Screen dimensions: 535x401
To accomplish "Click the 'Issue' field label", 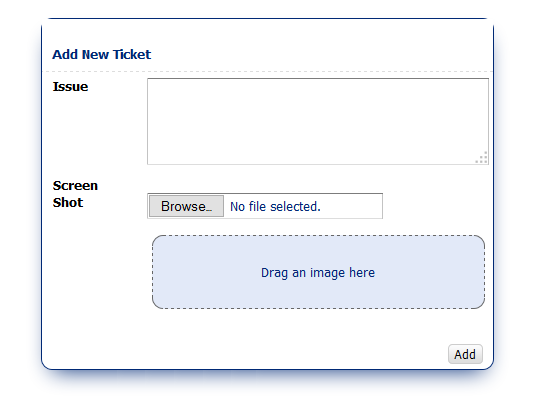I will coord(70,87).
